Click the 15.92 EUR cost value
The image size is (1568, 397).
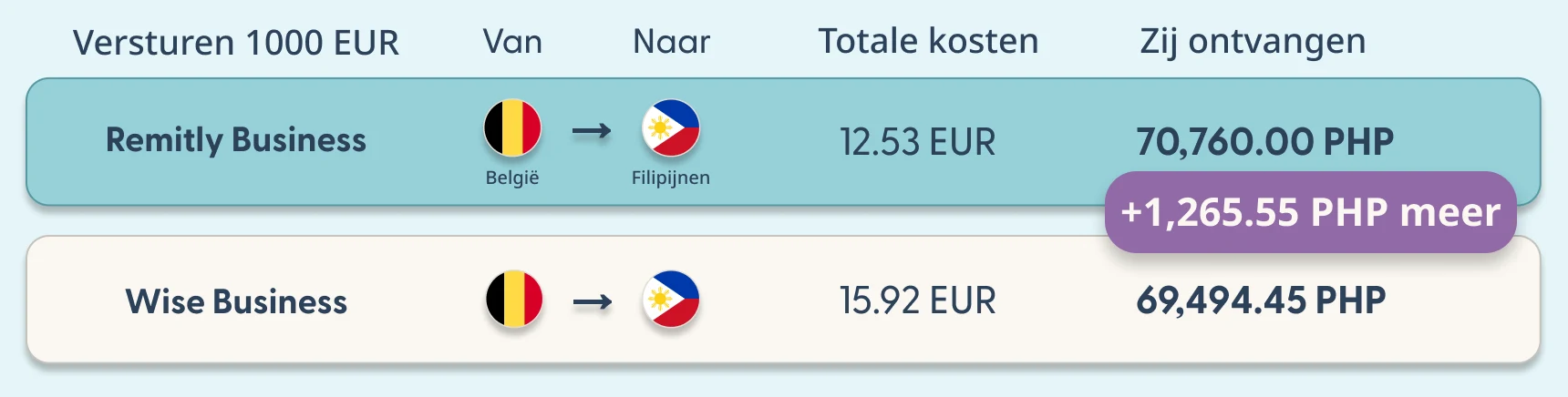pyautogui.click(x=918, y=300)
